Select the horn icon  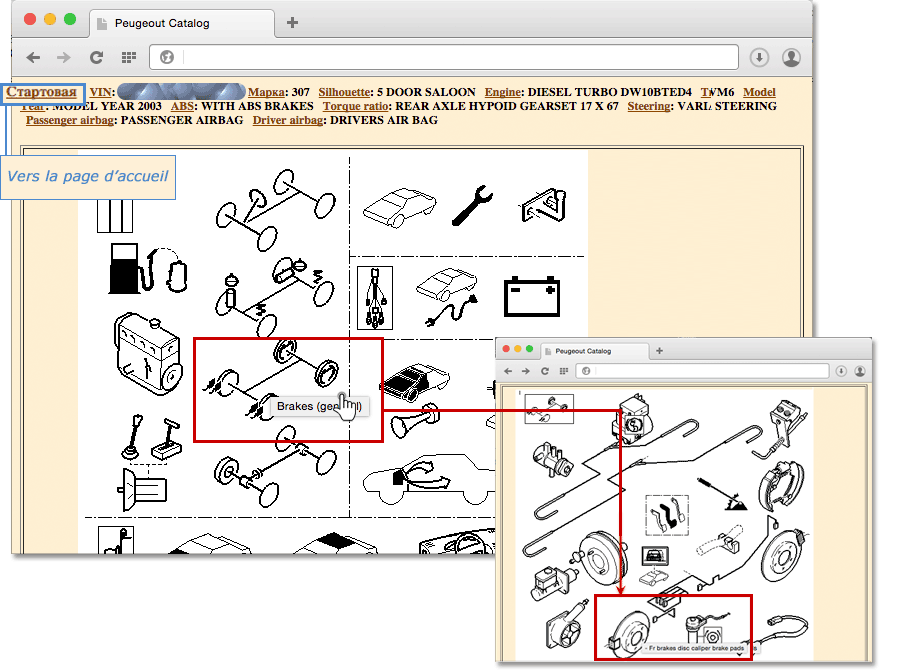(x=415, y=421)
